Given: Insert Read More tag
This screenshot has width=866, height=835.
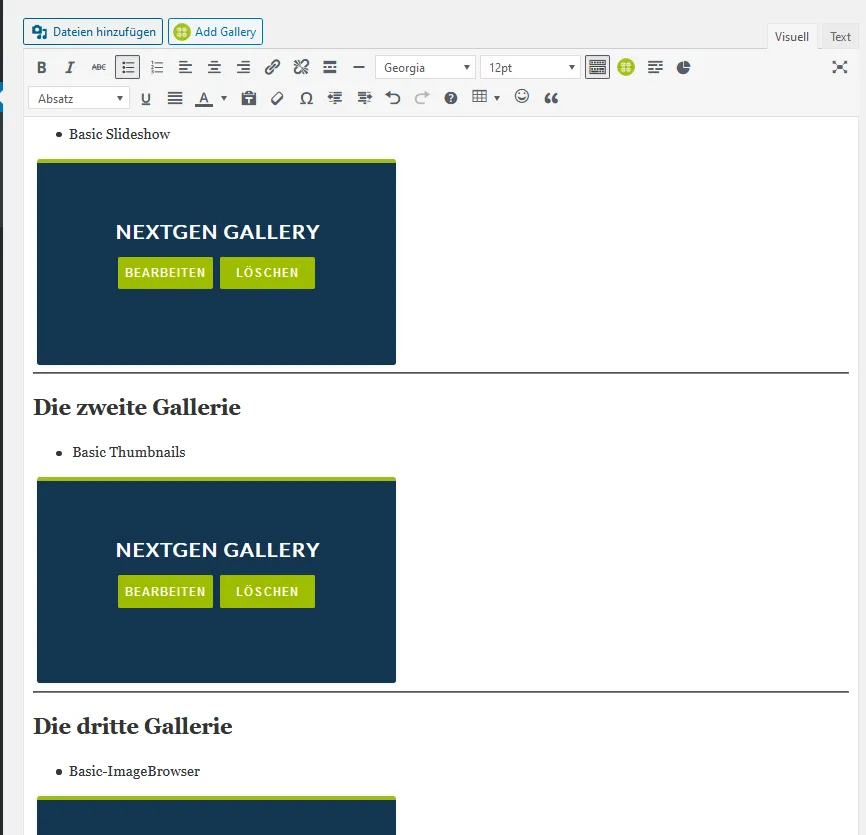Looking at the screenshot, I should [x=330, y=67].
